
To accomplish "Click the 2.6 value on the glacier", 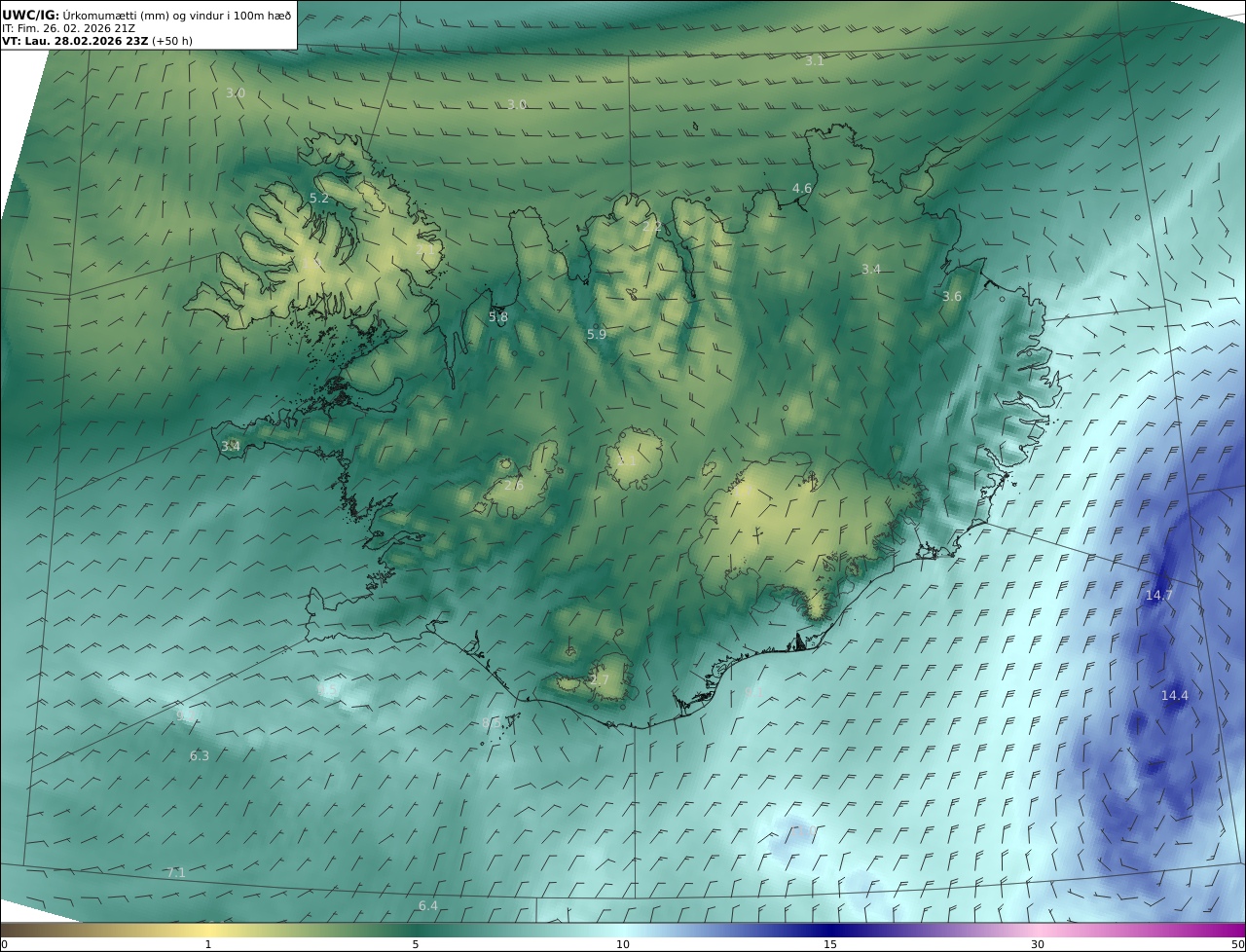I will tap(514, 485).
